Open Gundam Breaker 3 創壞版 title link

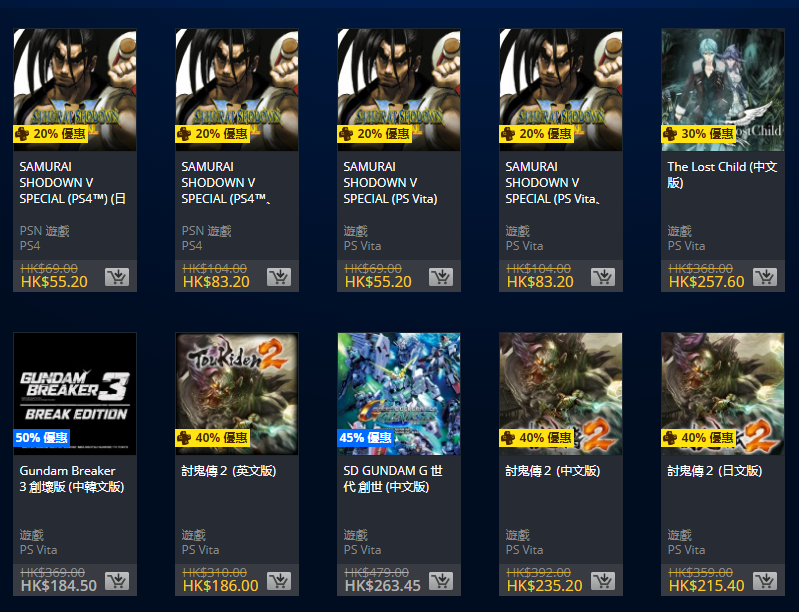click(72, 478)
